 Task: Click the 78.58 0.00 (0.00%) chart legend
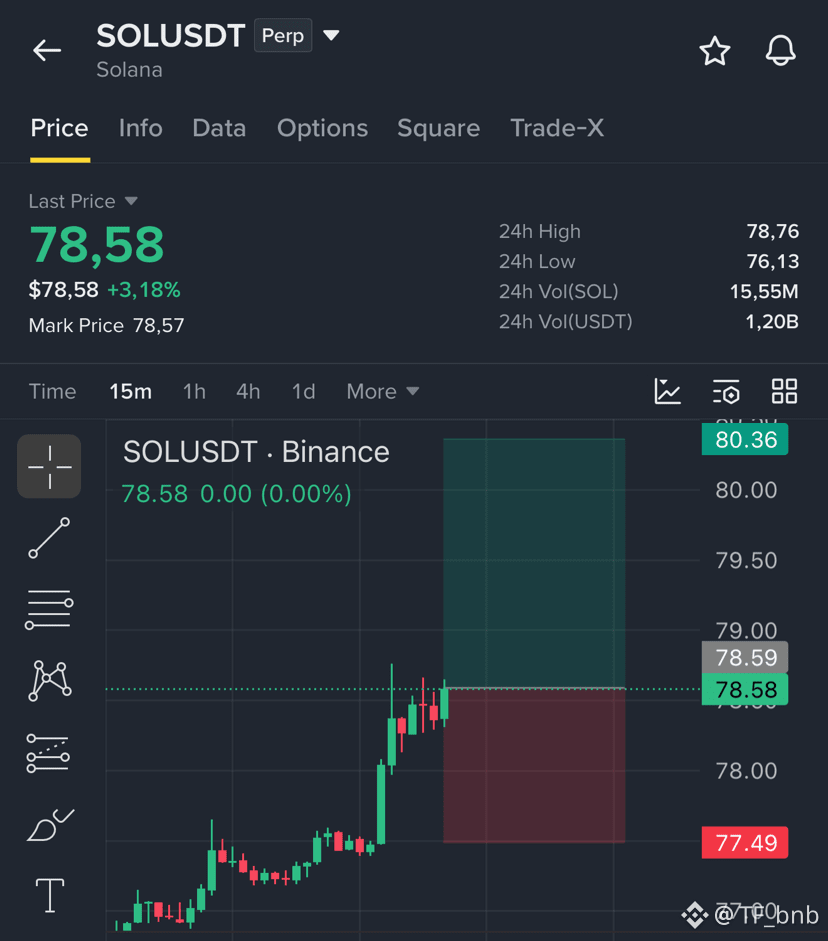coord(236,494)
